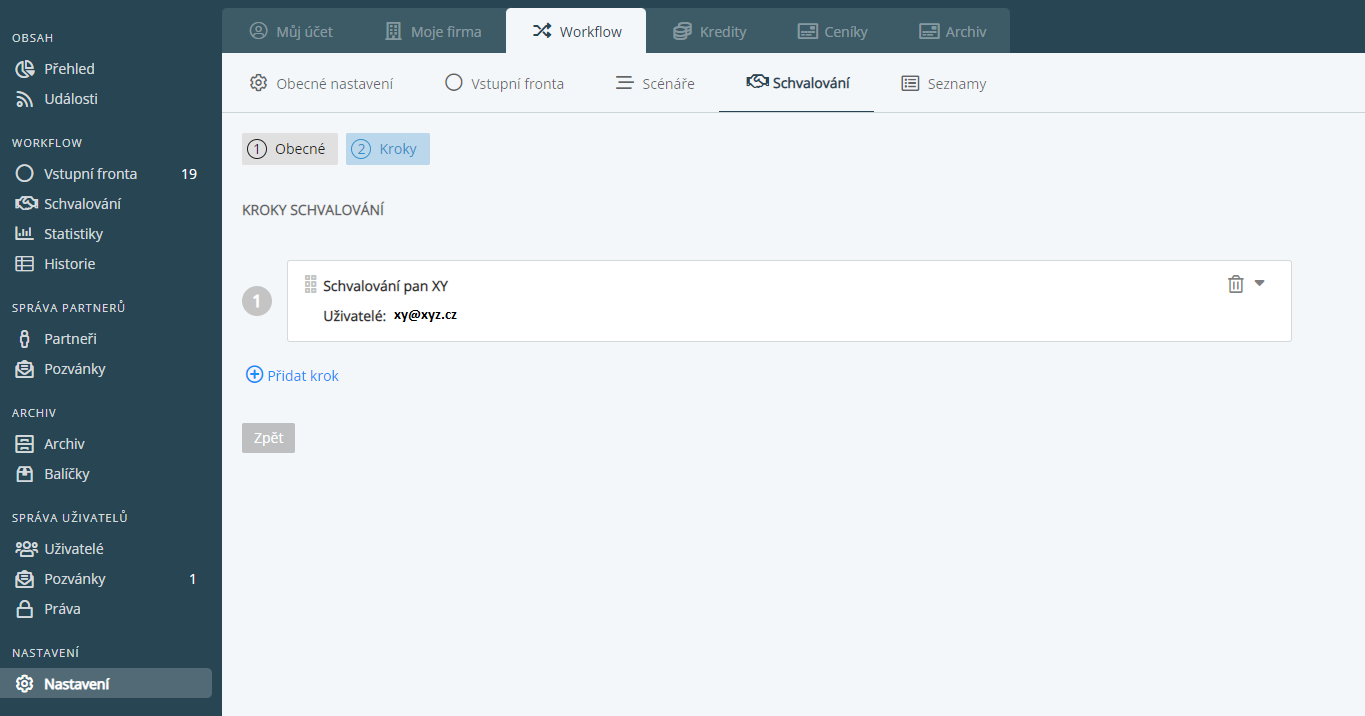Viewport: 1365px width, 716px height.
Task: Open Partneři in the sidebar
Action: click(x=70, y=339)
